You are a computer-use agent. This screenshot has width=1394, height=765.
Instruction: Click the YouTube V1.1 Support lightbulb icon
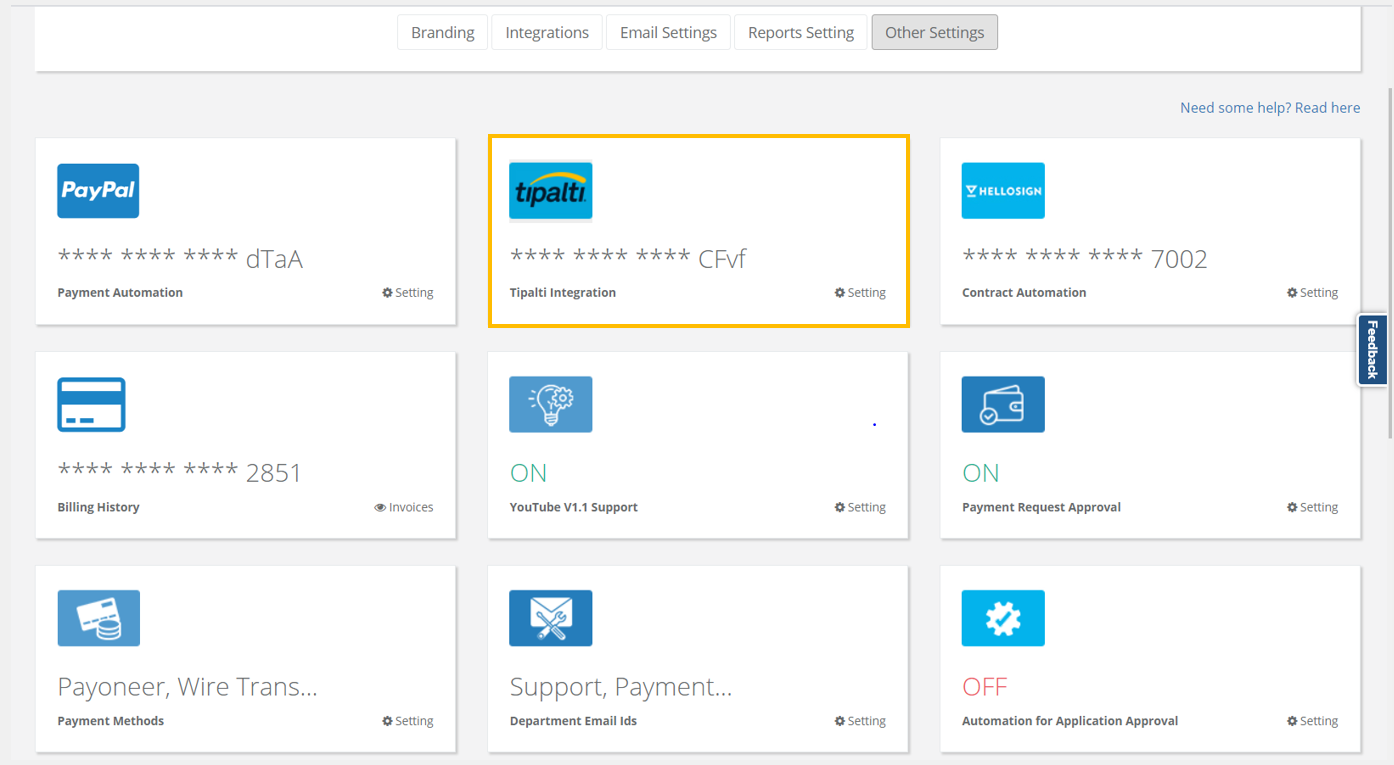(x=550, y=404)
